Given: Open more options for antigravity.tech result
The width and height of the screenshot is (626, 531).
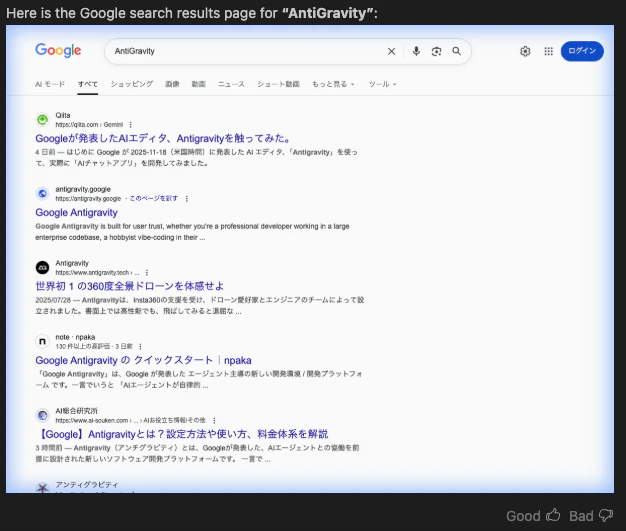Looking at the screenshot, I should coord(147,273).
